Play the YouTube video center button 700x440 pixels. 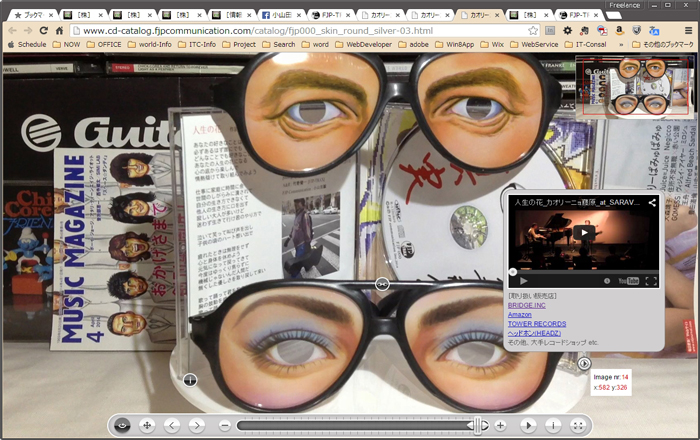point(583,233)
